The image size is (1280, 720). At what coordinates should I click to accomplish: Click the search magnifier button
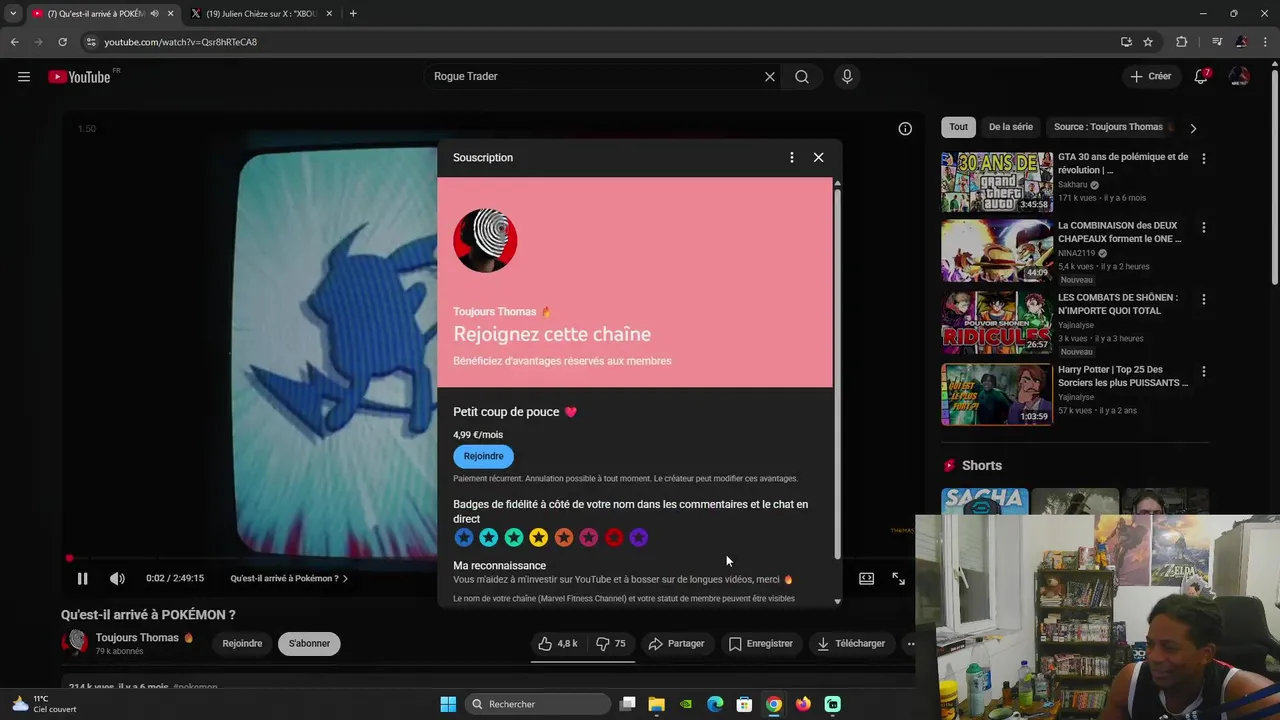(x=802, y=77)
